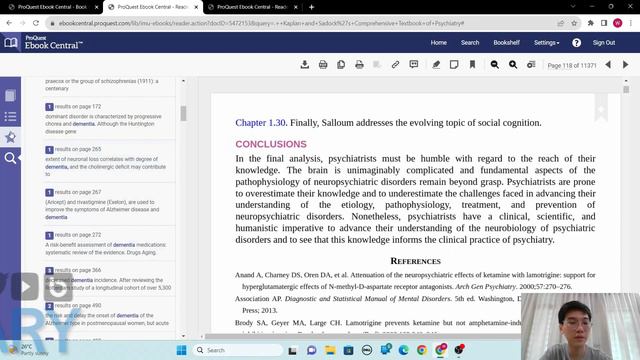640x360 pixels.
Task: Open search results on page 366
Action: [x=78, y=270]
